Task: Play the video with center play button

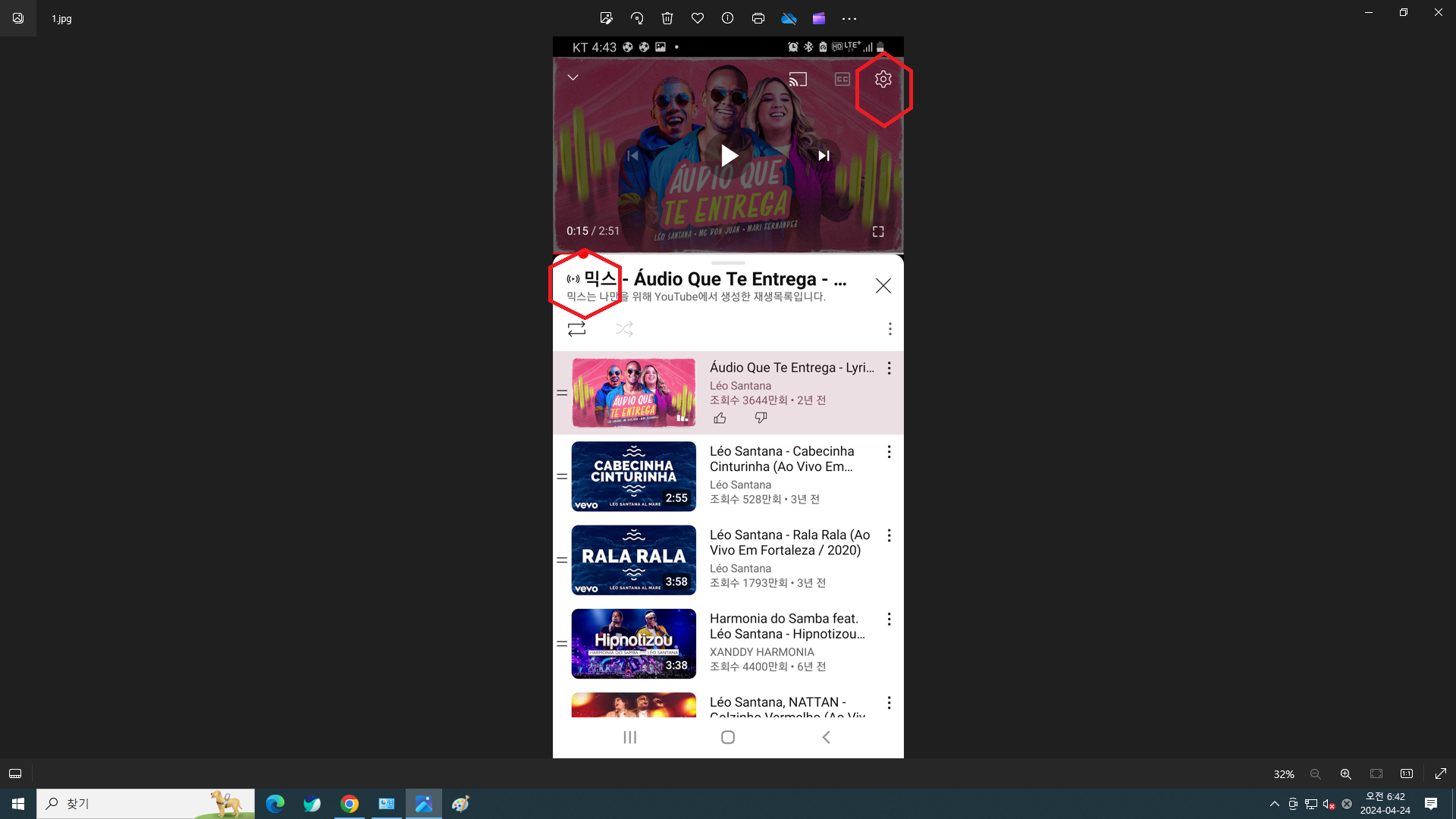Action: (x=729, y=155)
